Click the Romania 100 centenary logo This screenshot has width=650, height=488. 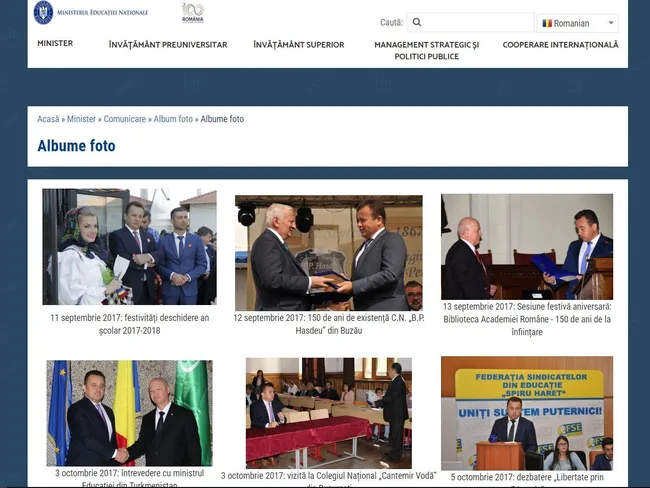pyautogui.click(x=193, y=13)
